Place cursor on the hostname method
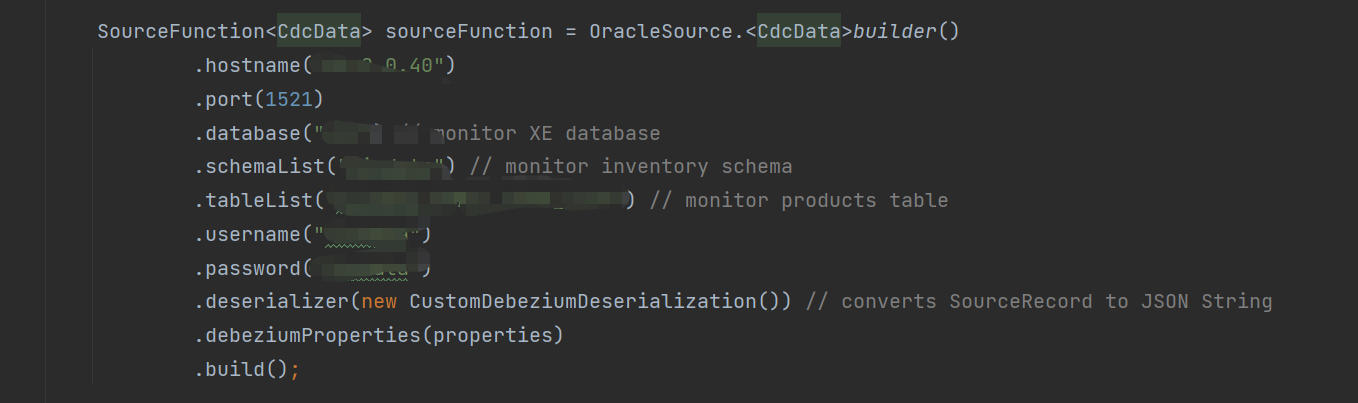The height and width of the screenshot is (403, 1358). click(252, 66)
